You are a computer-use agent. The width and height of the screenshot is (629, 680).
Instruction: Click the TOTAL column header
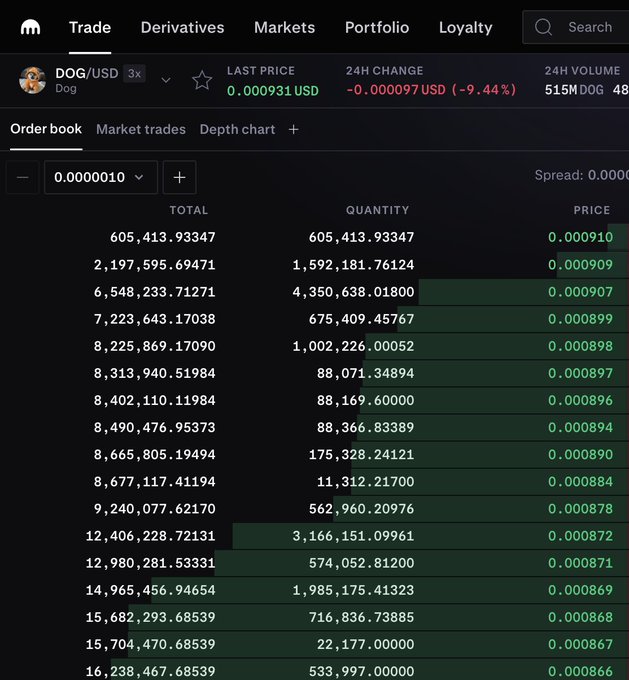coord(189,210)
